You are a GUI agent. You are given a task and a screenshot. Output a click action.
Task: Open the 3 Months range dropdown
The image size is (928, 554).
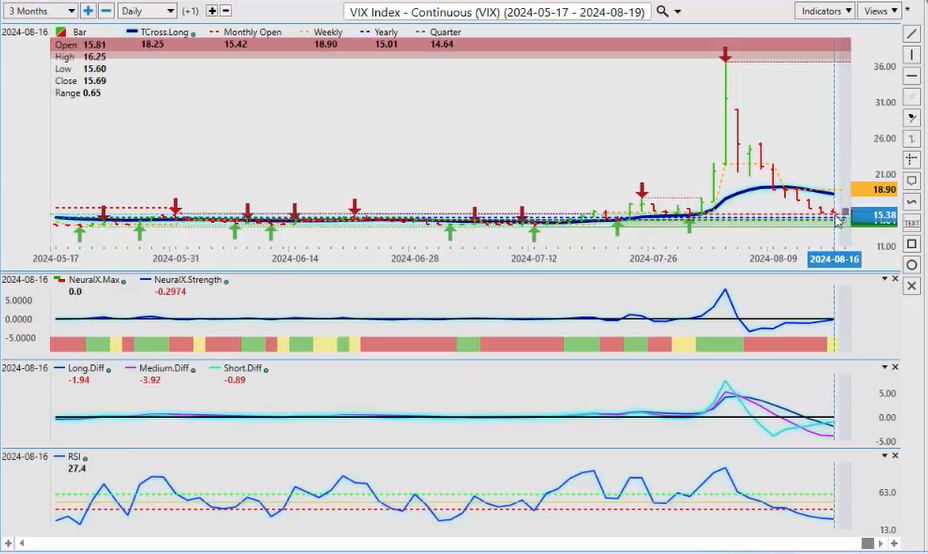pyautogui.click(x=40, y=11)
